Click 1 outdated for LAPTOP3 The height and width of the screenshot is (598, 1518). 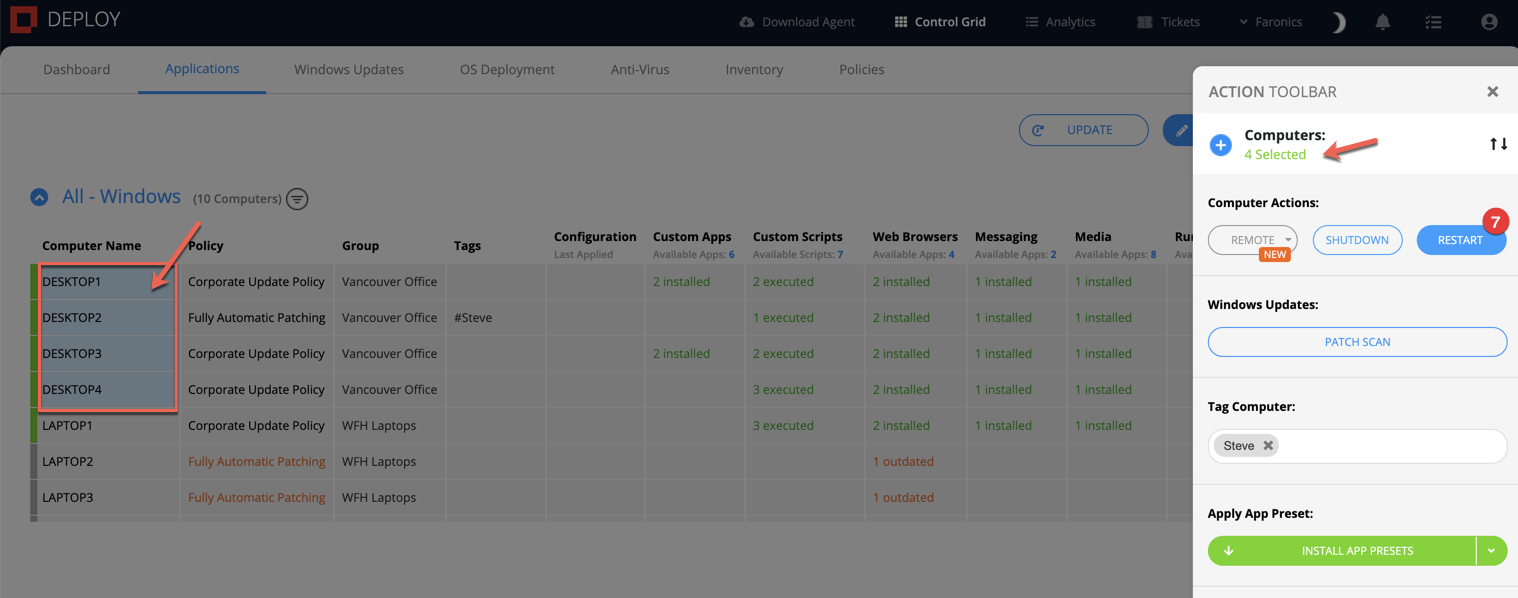[x=903, y=498]
